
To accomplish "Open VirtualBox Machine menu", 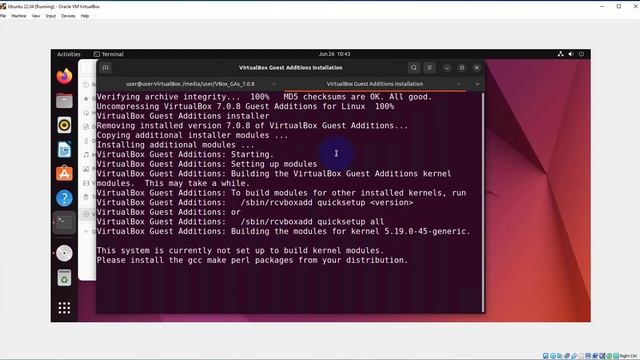I will (19, 16).
